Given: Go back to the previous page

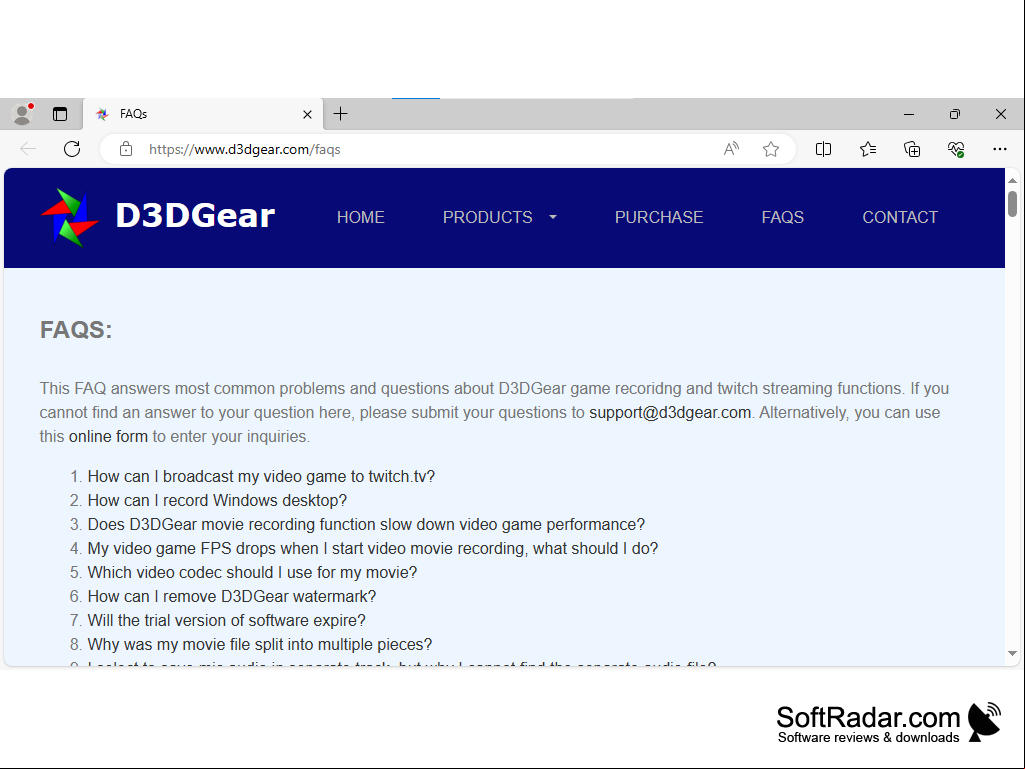Looking at the screenshot, I should click(28, 149).
